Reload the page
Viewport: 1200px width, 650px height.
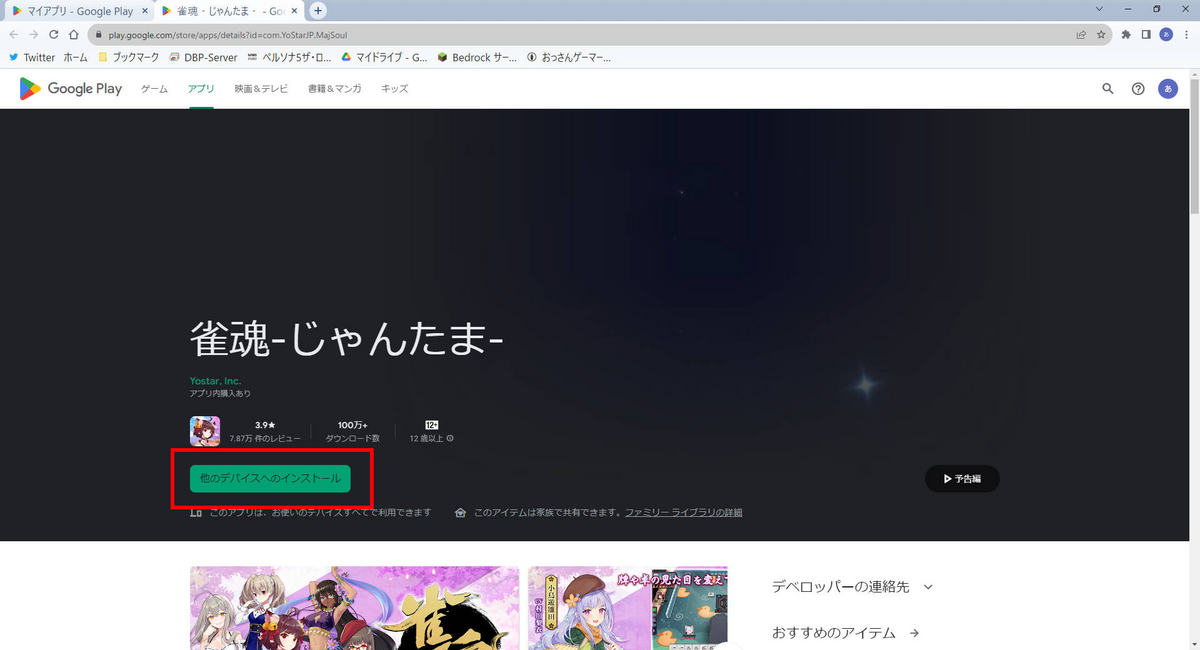pos(54,34)
